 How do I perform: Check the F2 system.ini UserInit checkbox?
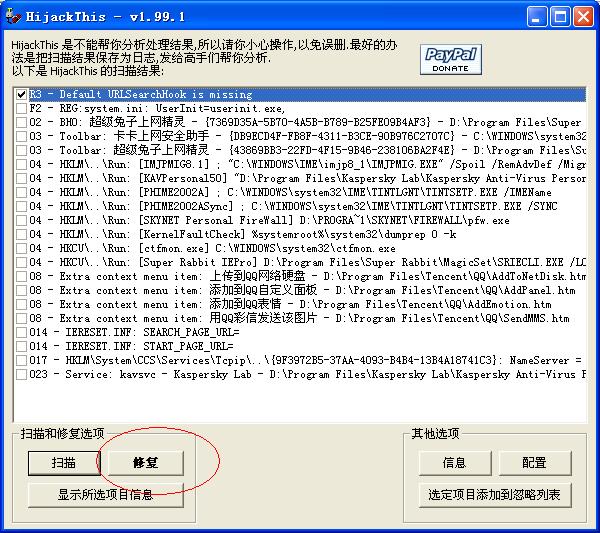tap(21, 109)
